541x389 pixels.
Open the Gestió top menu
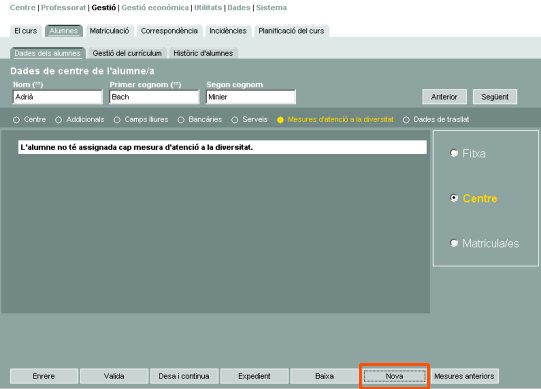pos(104,8)
